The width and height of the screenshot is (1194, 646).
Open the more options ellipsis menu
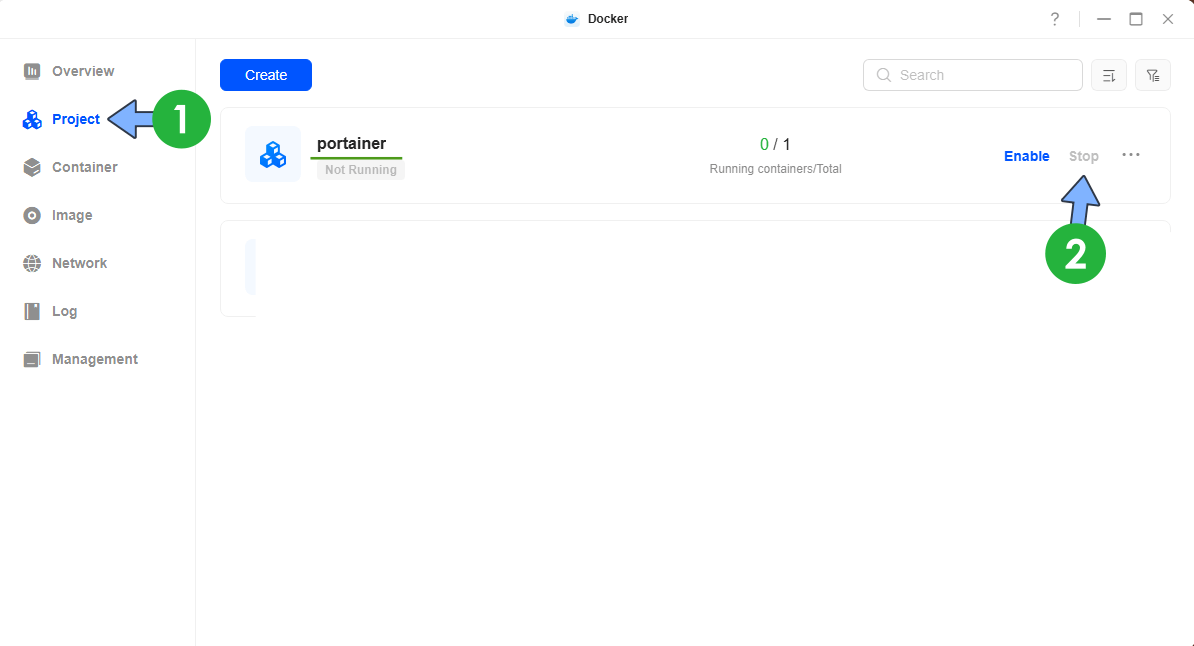(1131, 155)
